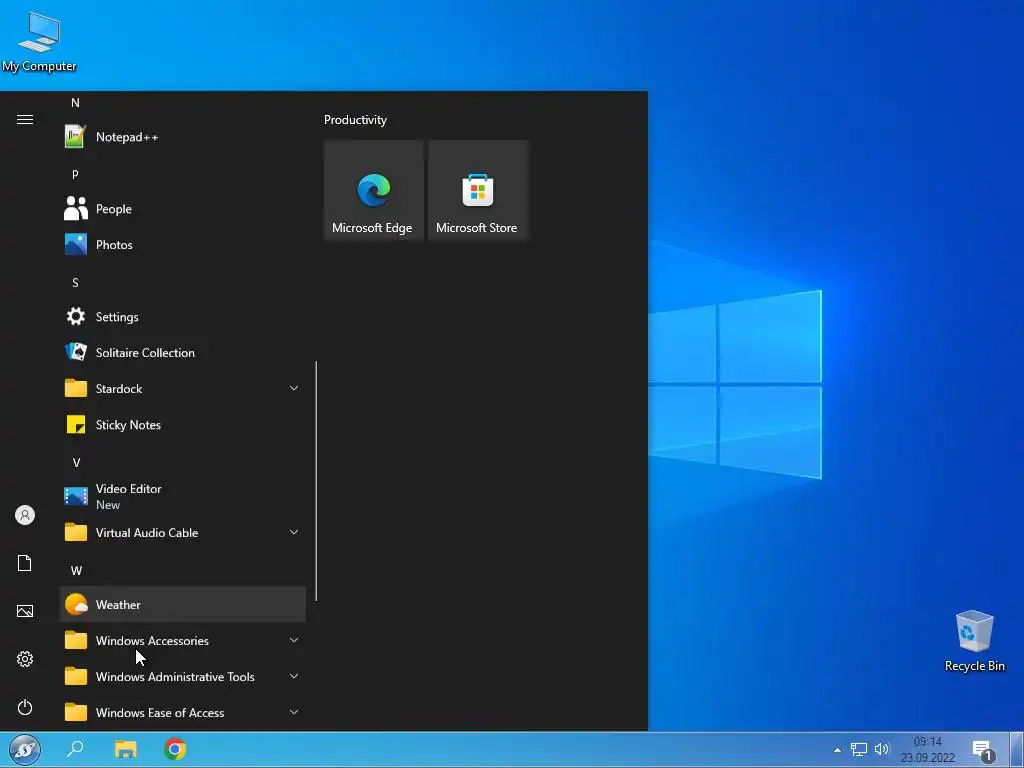
Task: Expand the Windows Accessories chevron
Action: click(x=294, y=640)
